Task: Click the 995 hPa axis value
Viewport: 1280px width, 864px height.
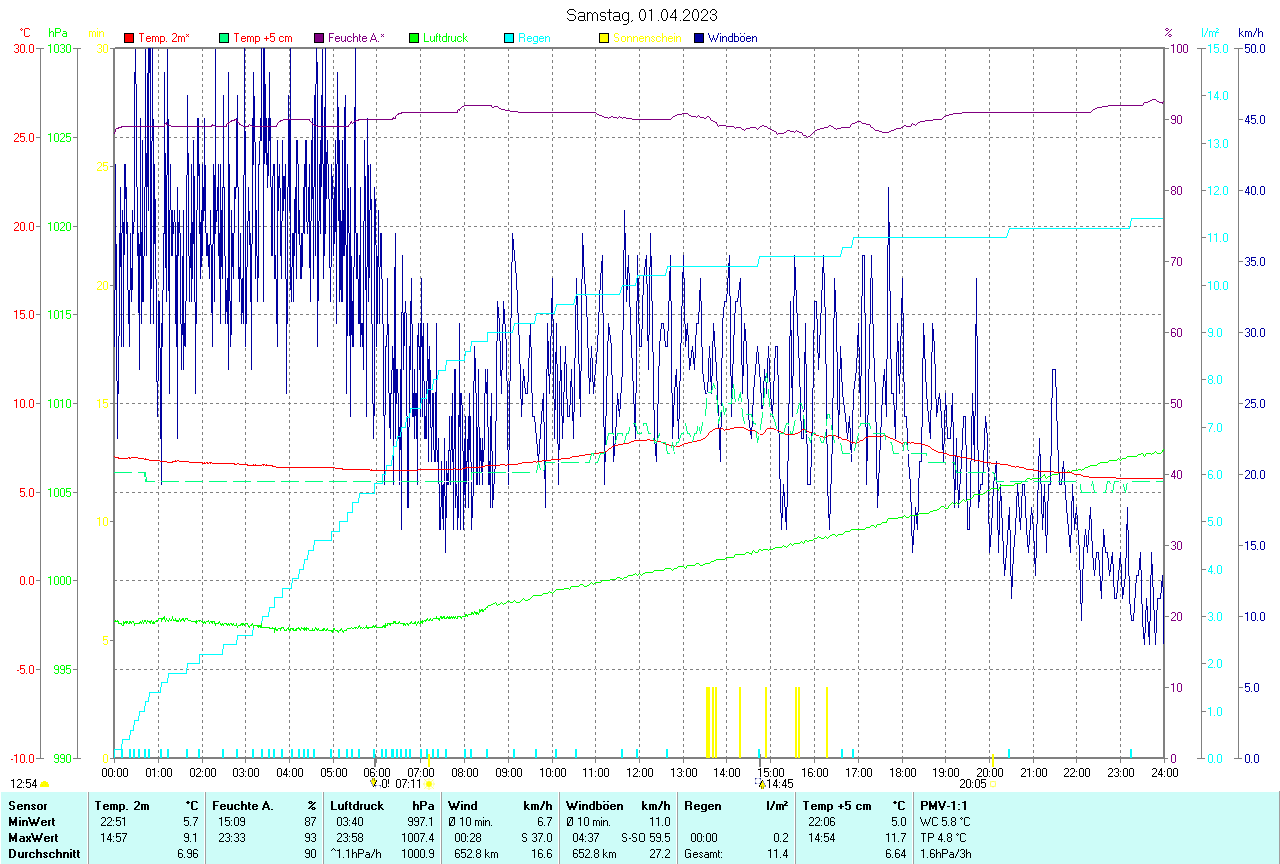Action: click(61, 669)
